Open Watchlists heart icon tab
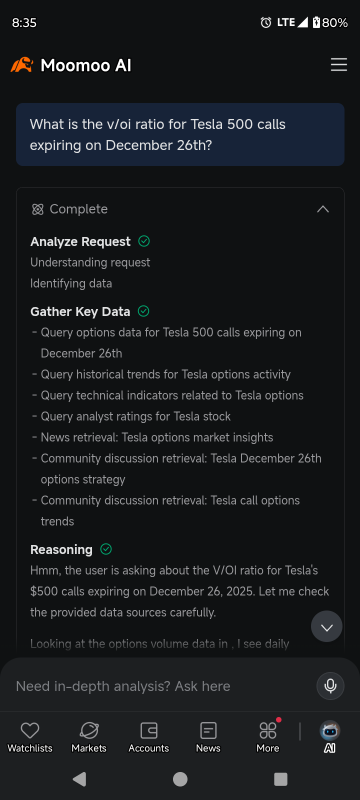This screenshot has width=360, height=800. pos(30,737)
